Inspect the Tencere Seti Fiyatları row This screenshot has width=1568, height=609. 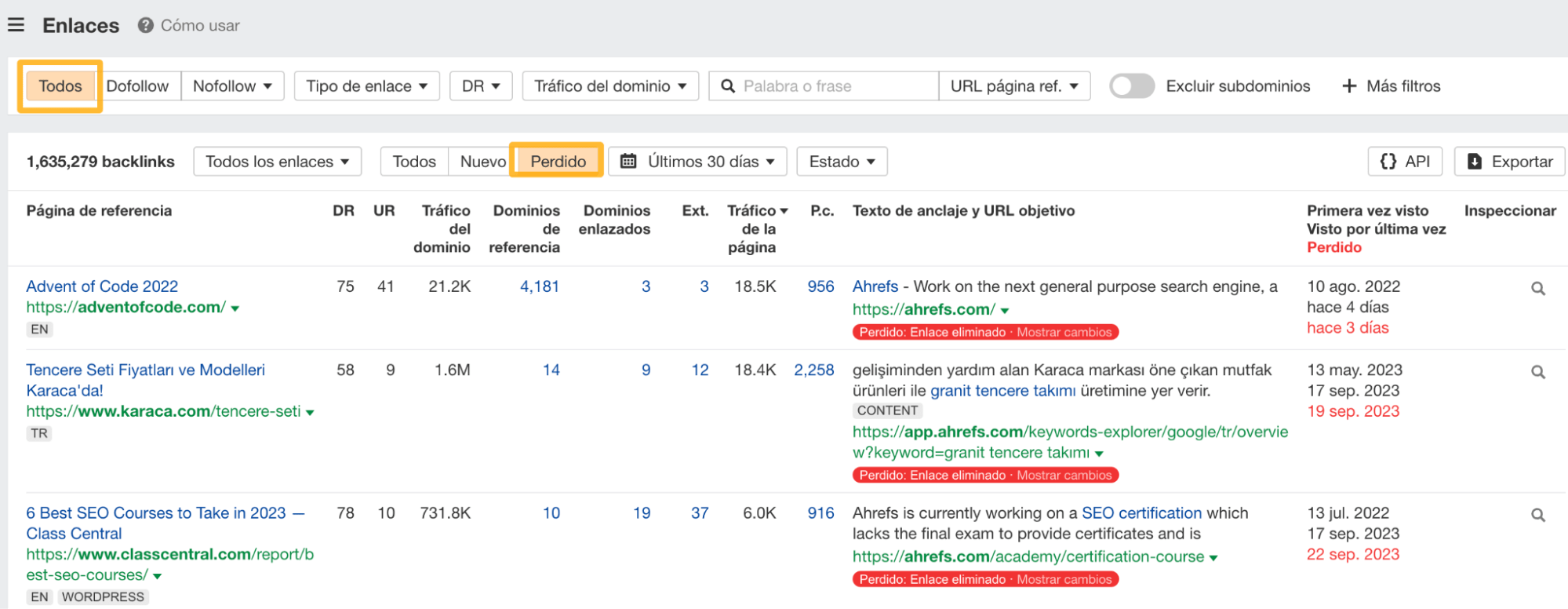(x=1538, y=371)
